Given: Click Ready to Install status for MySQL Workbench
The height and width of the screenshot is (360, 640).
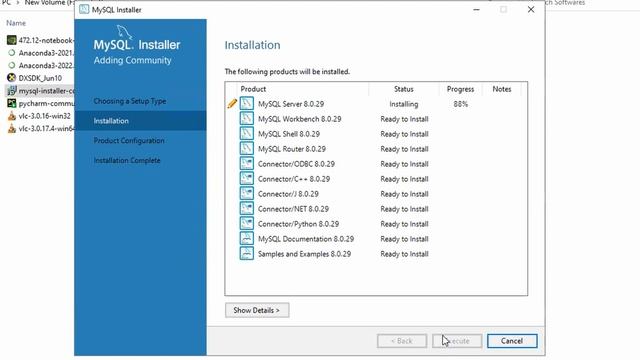Looking at the screenshot, I should 404,119.
